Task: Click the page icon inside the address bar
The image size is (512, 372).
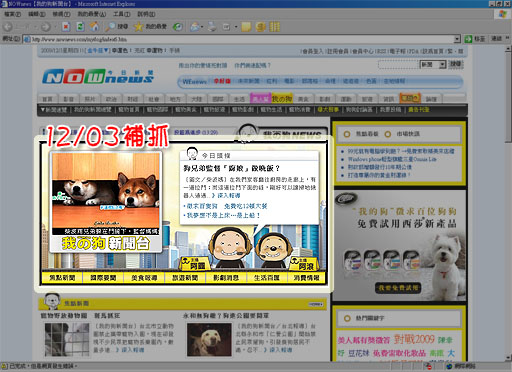Action: click(x=27, y=39)
